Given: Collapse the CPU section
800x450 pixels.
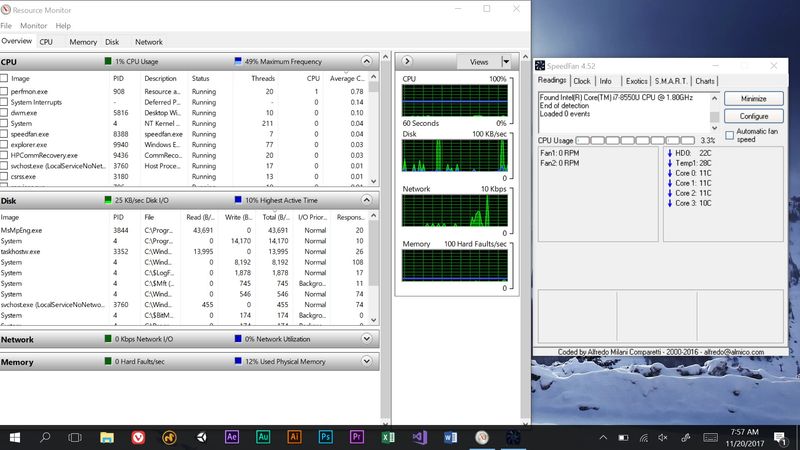Looking at the screenshot, I should pos(366,61).
